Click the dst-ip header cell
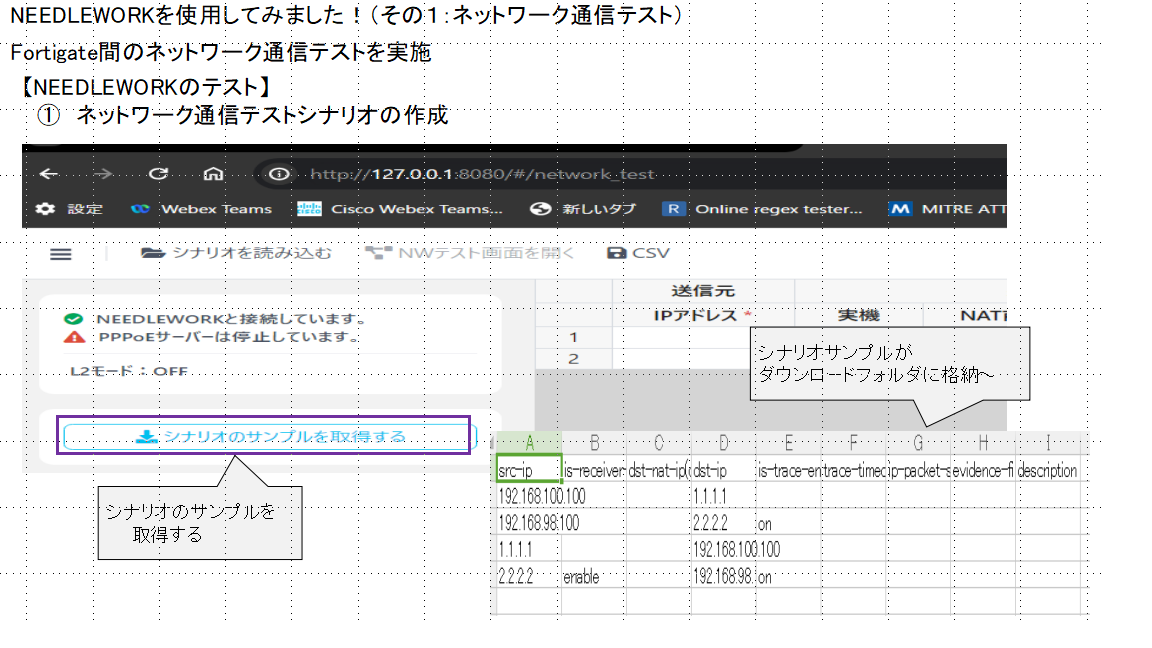This screenshot has height=648, width=1152. tap(724, 470)
